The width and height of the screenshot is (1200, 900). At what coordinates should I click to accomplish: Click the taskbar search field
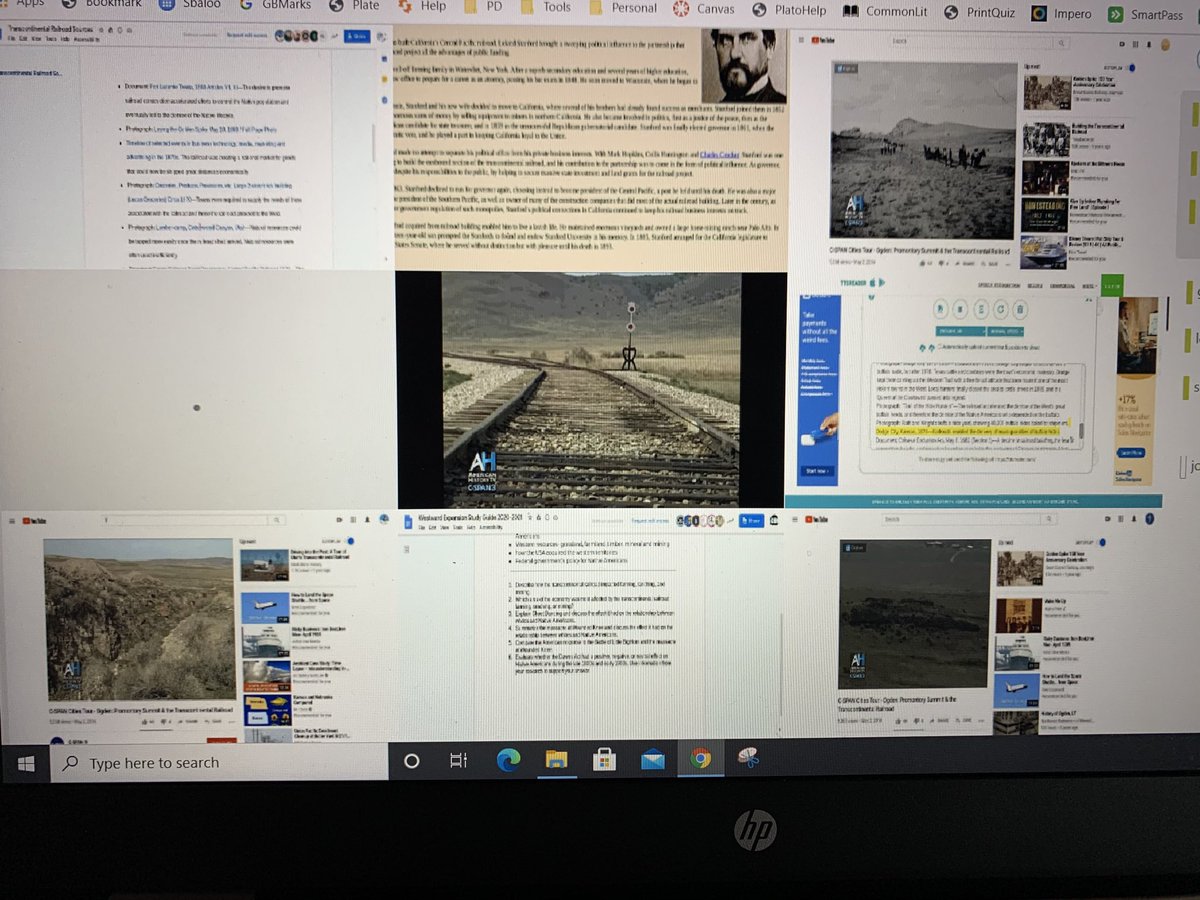tap(200, 762)
